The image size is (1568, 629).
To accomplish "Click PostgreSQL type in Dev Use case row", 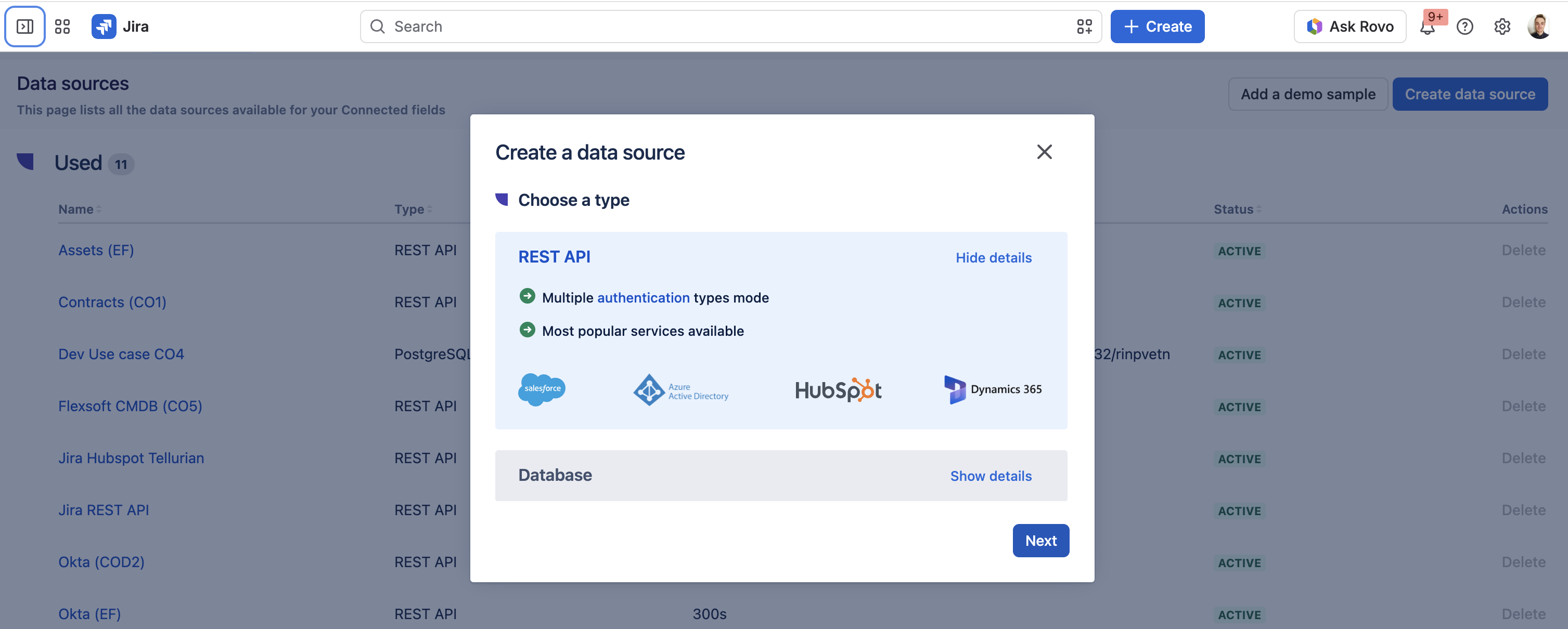I will (432, 354).
